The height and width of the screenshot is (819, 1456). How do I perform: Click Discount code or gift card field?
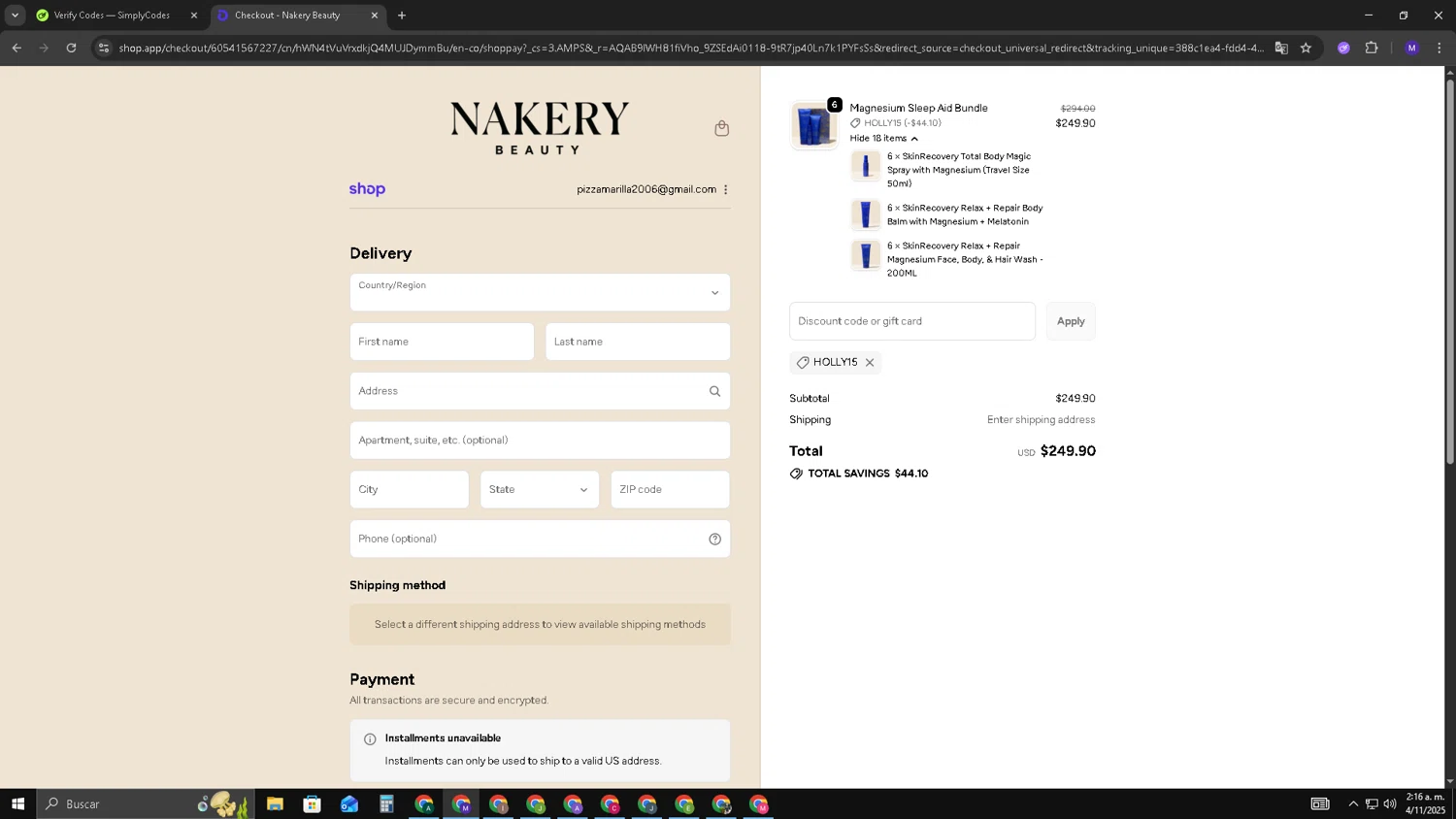912,321
